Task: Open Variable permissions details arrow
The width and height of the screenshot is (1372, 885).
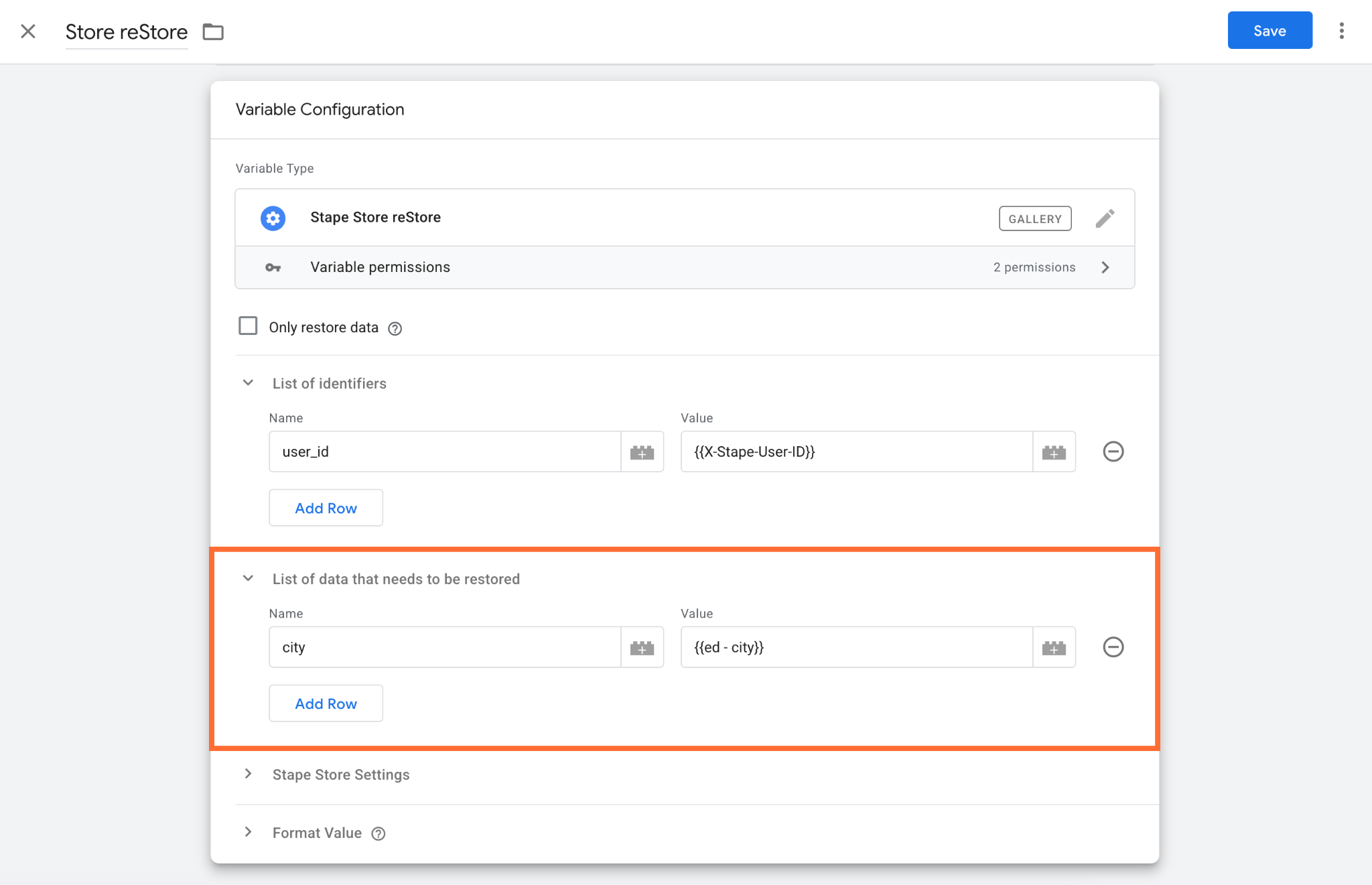Action: point(1105,267)
